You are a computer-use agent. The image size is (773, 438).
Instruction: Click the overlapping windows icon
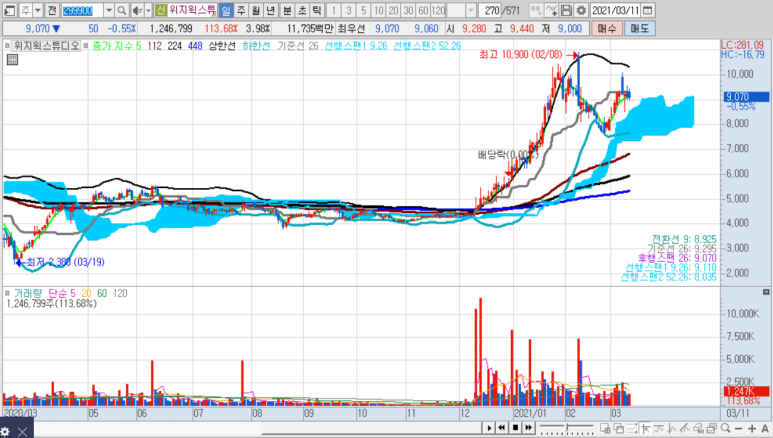(x=618, y=428)
